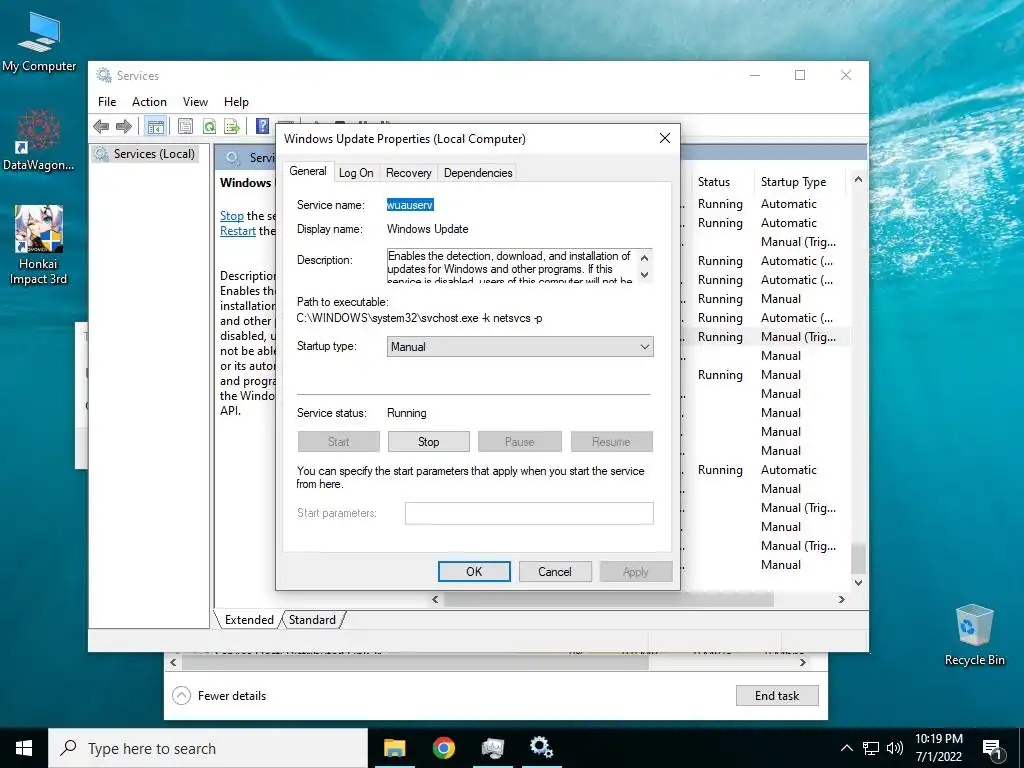
Task: Open My Computer desktop icon
Action: coord(39,42)
